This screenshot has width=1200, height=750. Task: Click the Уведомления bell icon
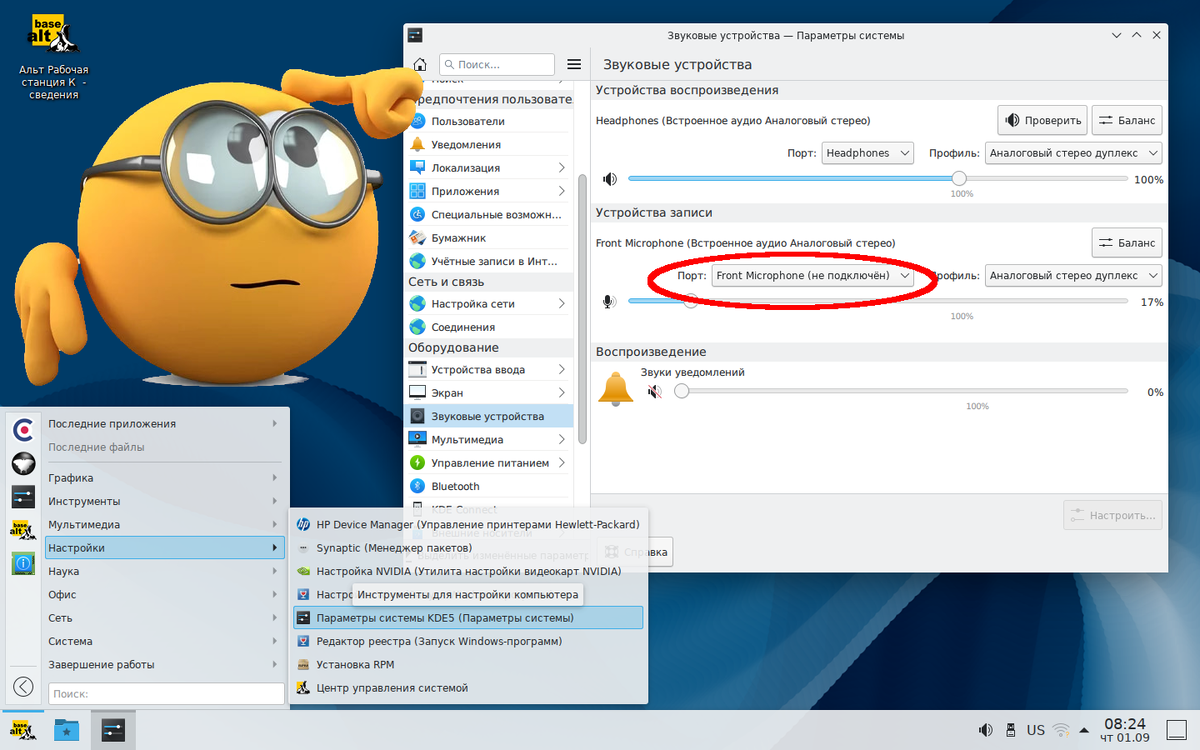pos(418,144)
